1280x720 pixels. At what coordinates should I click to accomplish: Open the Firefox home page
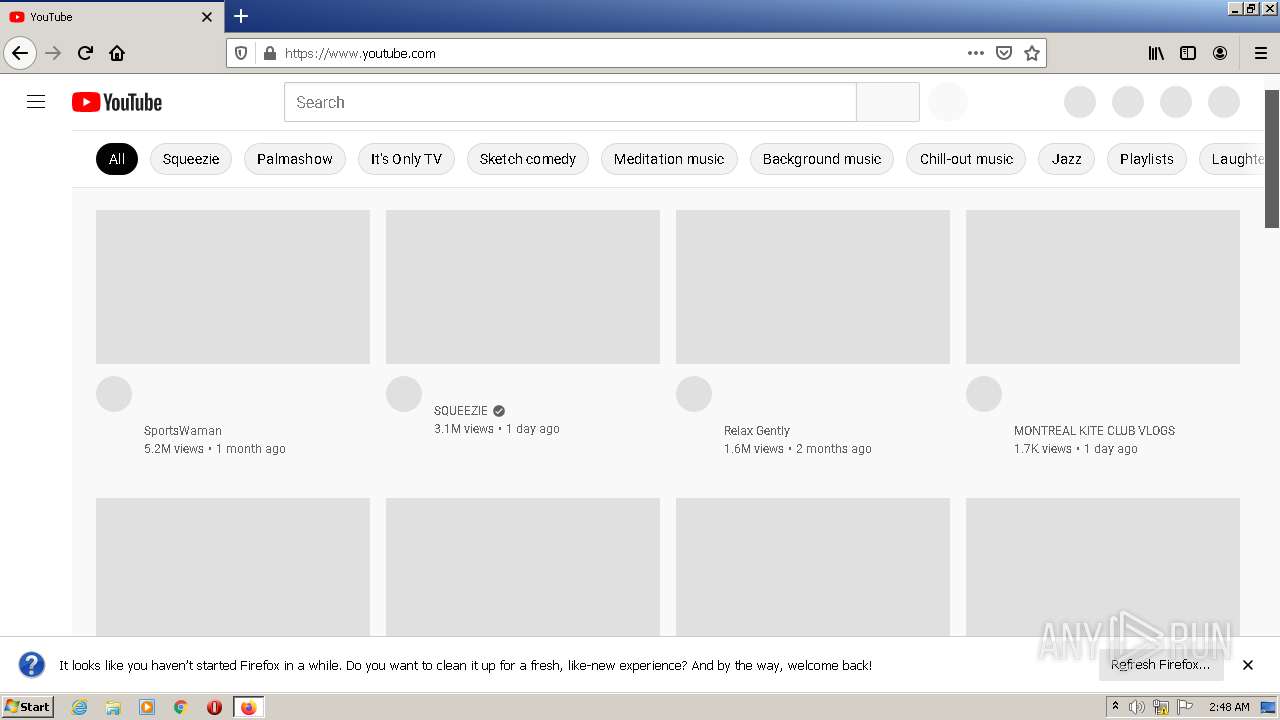[117, 53]
